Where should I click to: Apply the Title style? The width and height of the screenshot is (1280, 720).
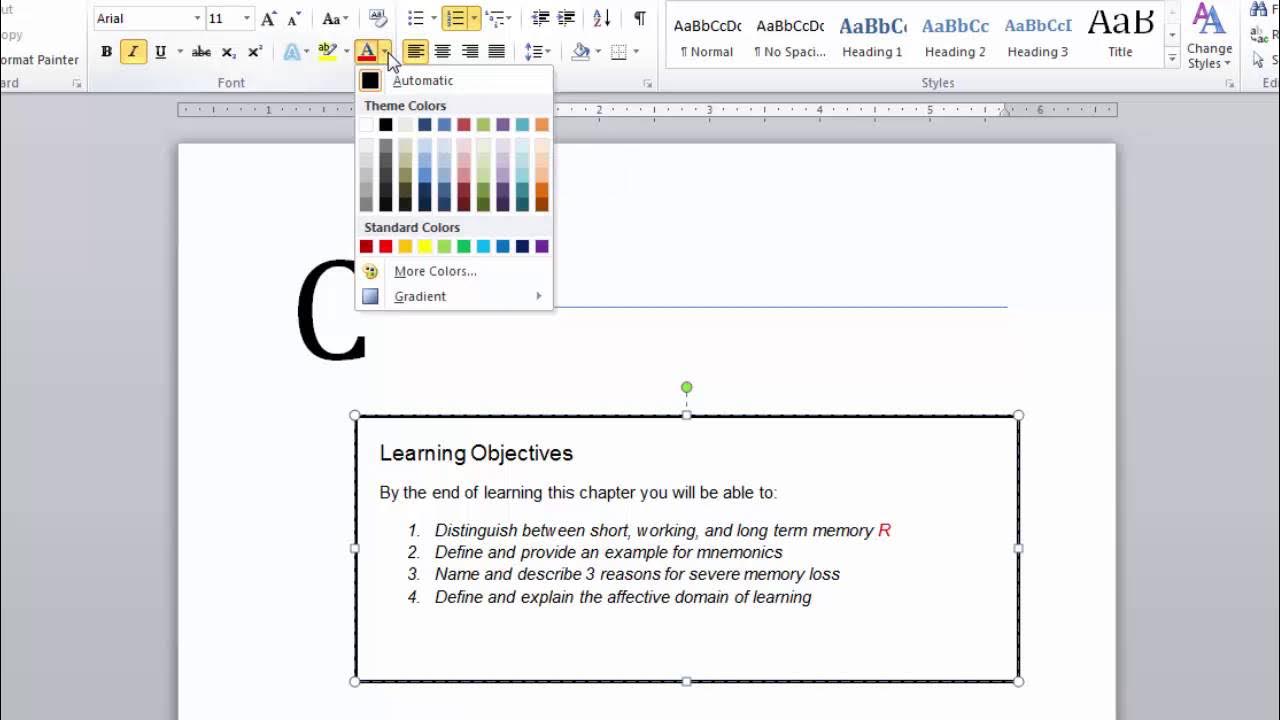1120,36
